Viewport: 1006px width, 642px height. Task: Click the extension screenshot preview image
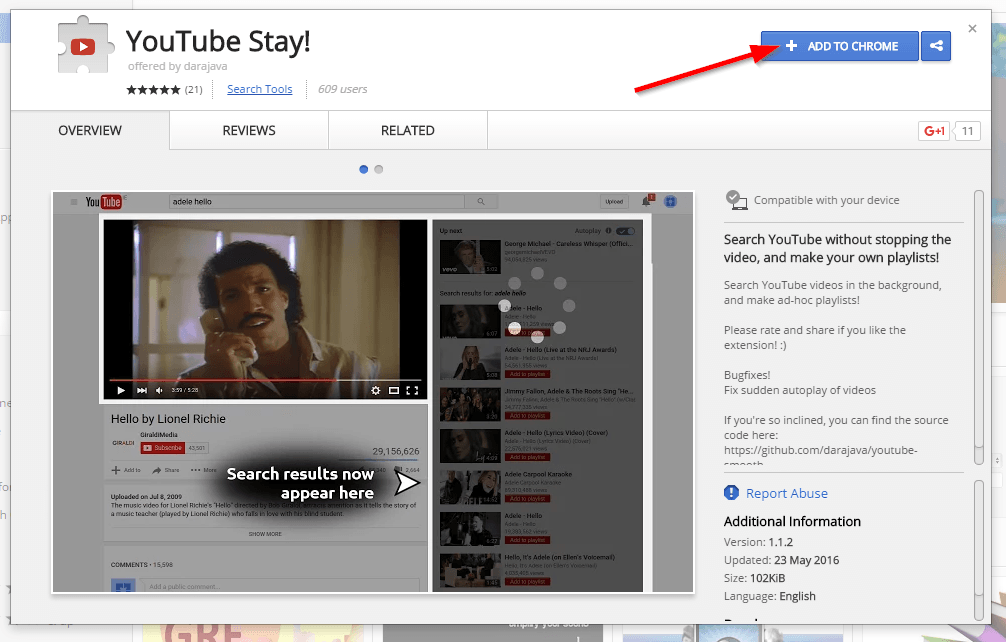373,392
